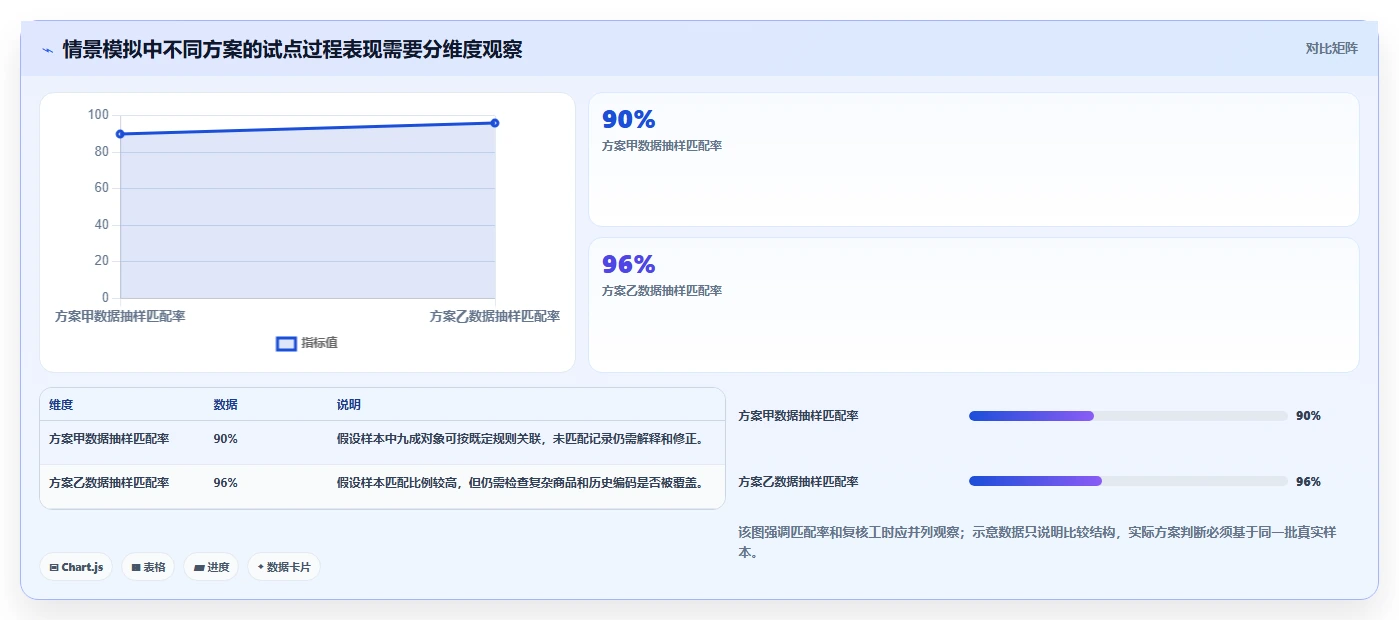The height and width of the screenshot is (620, 1399).
Task: Click description starting 假设样本匹配比例较高
Action: tap(523, 483)
